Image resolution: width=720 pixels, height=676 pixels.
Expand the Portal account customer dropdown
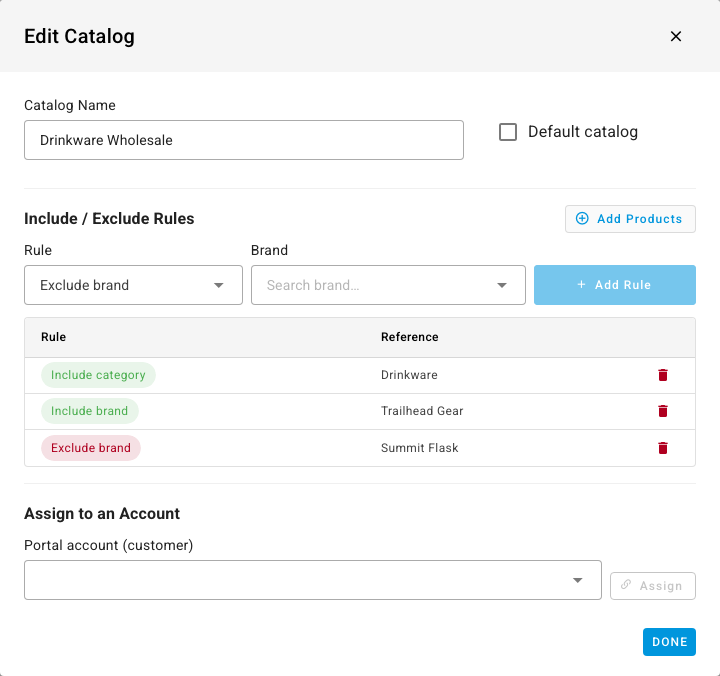click(x=313, y=580)
